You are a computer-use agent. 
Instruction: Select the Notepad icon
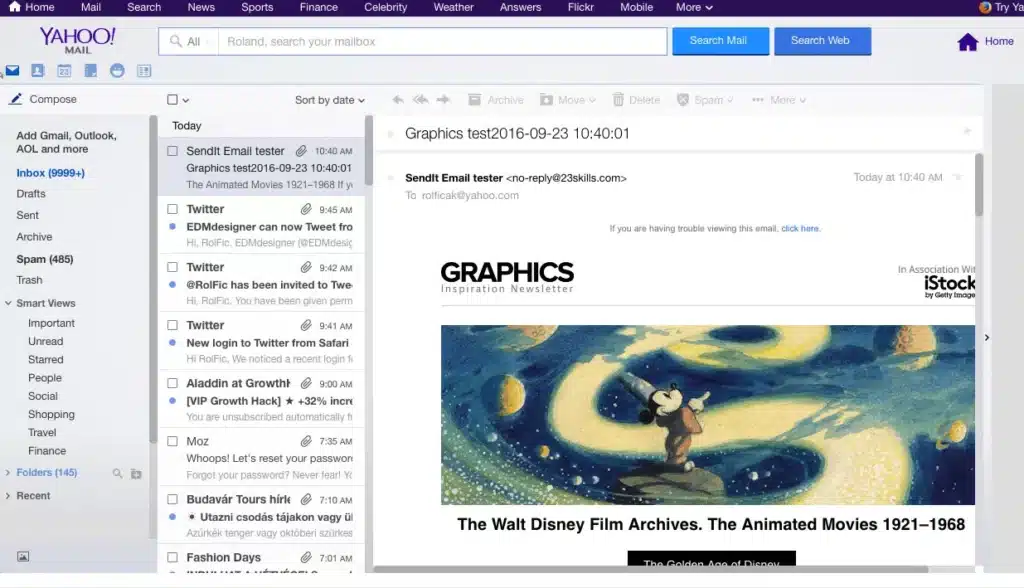pyautogui.click(x=90, y=70)
